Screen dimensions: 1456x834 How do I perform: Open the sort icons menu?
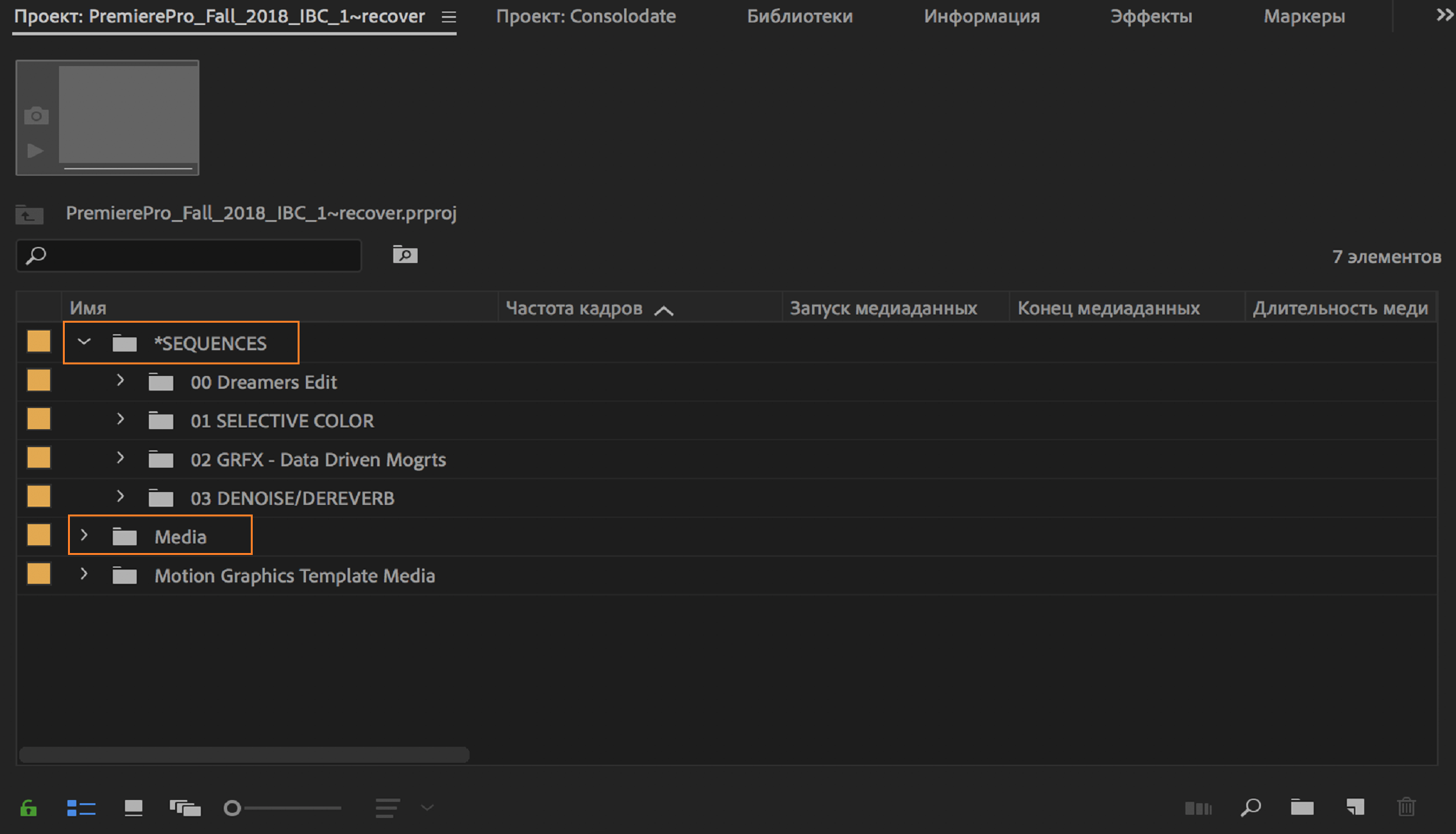tap(388, 808)
